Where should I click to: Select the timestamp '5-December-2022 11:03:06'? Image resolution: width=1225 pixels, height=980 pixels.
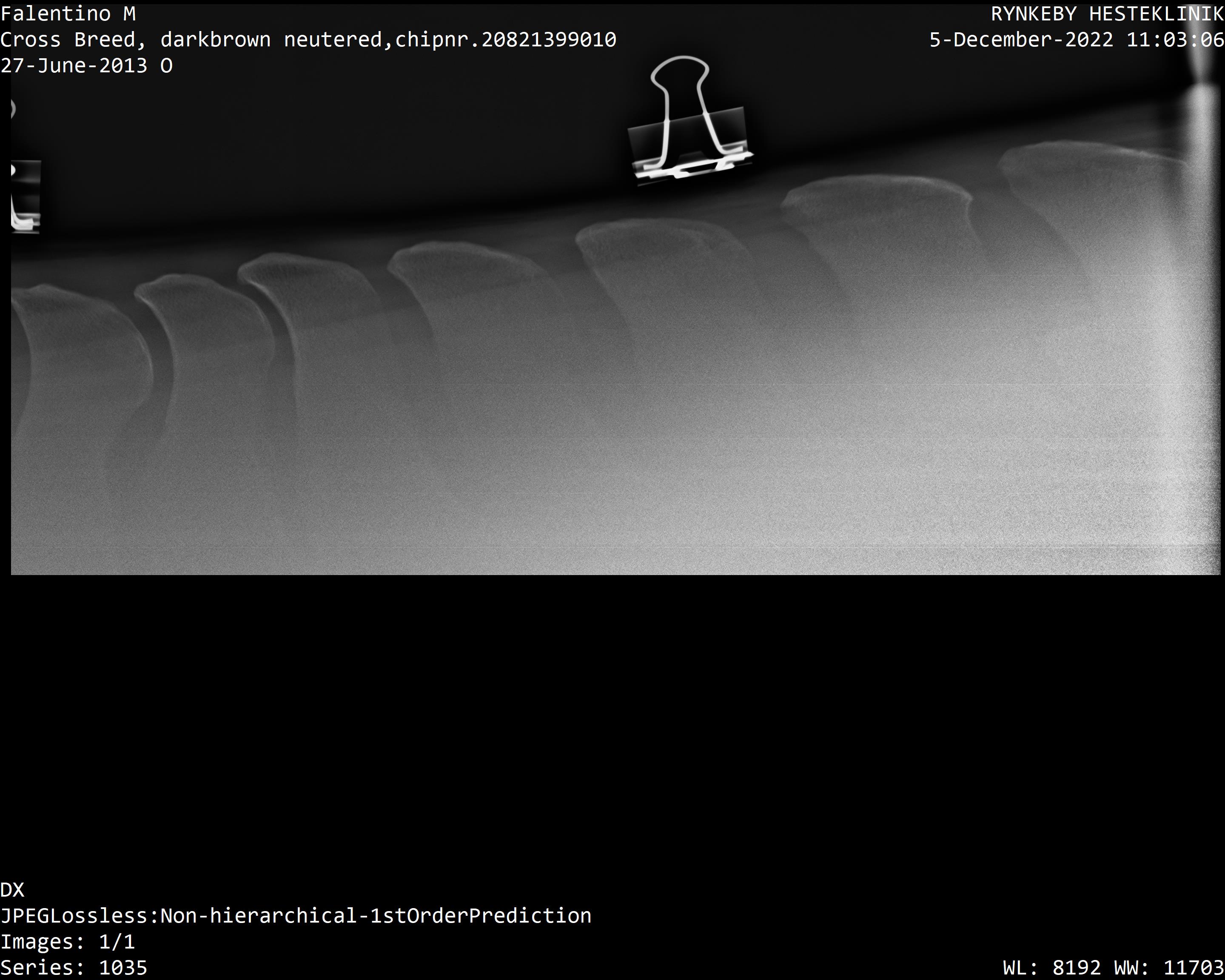coord(1077,40)
